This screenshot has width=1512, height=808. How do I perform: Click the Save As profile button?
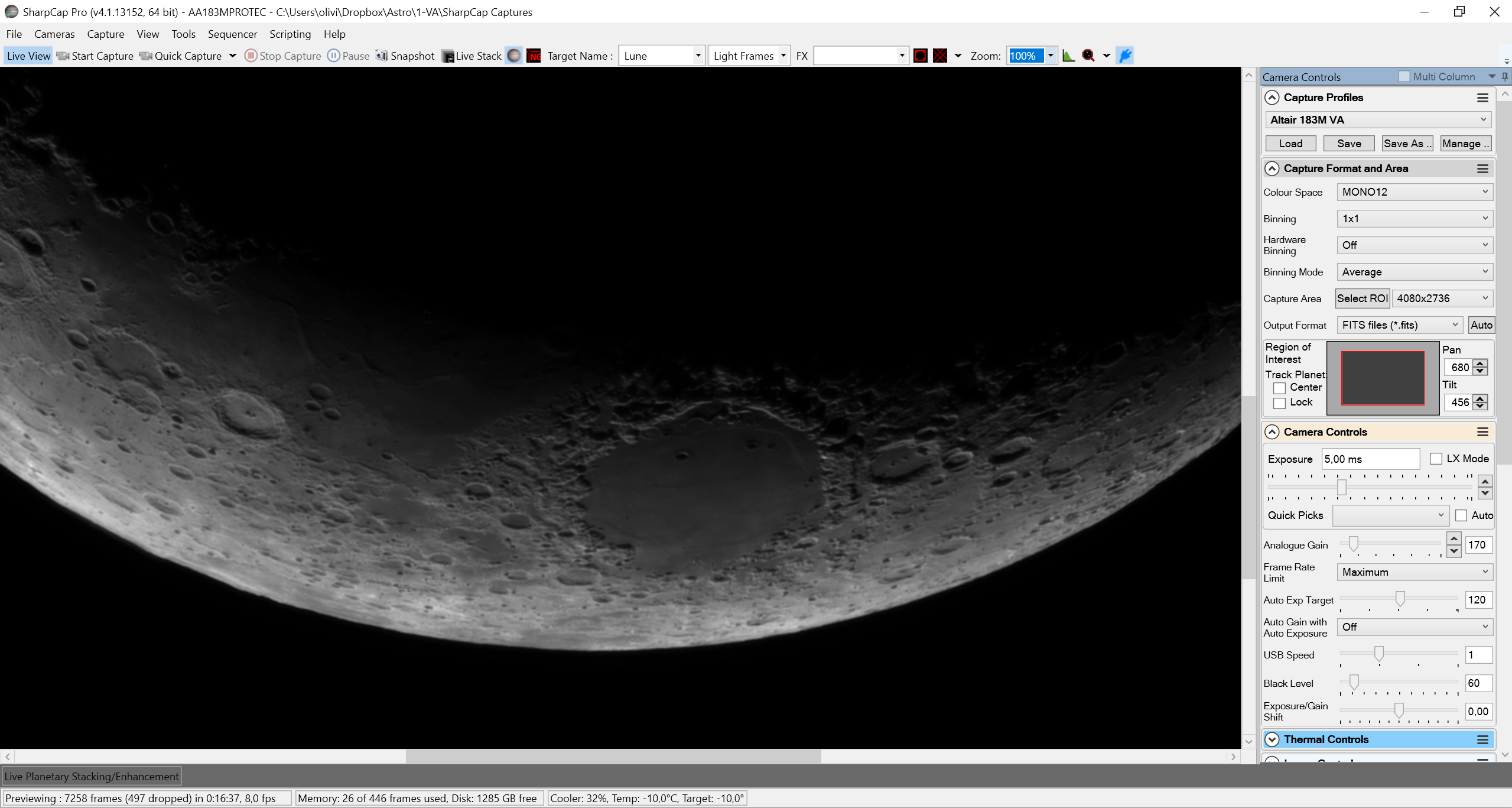click(x=1407, y=144)
